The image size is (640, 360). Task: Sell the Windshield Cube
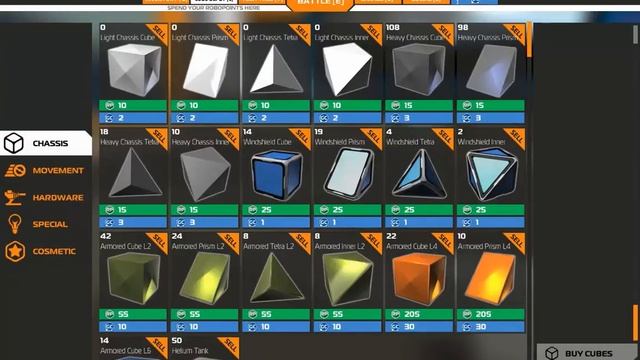[301, 137]
